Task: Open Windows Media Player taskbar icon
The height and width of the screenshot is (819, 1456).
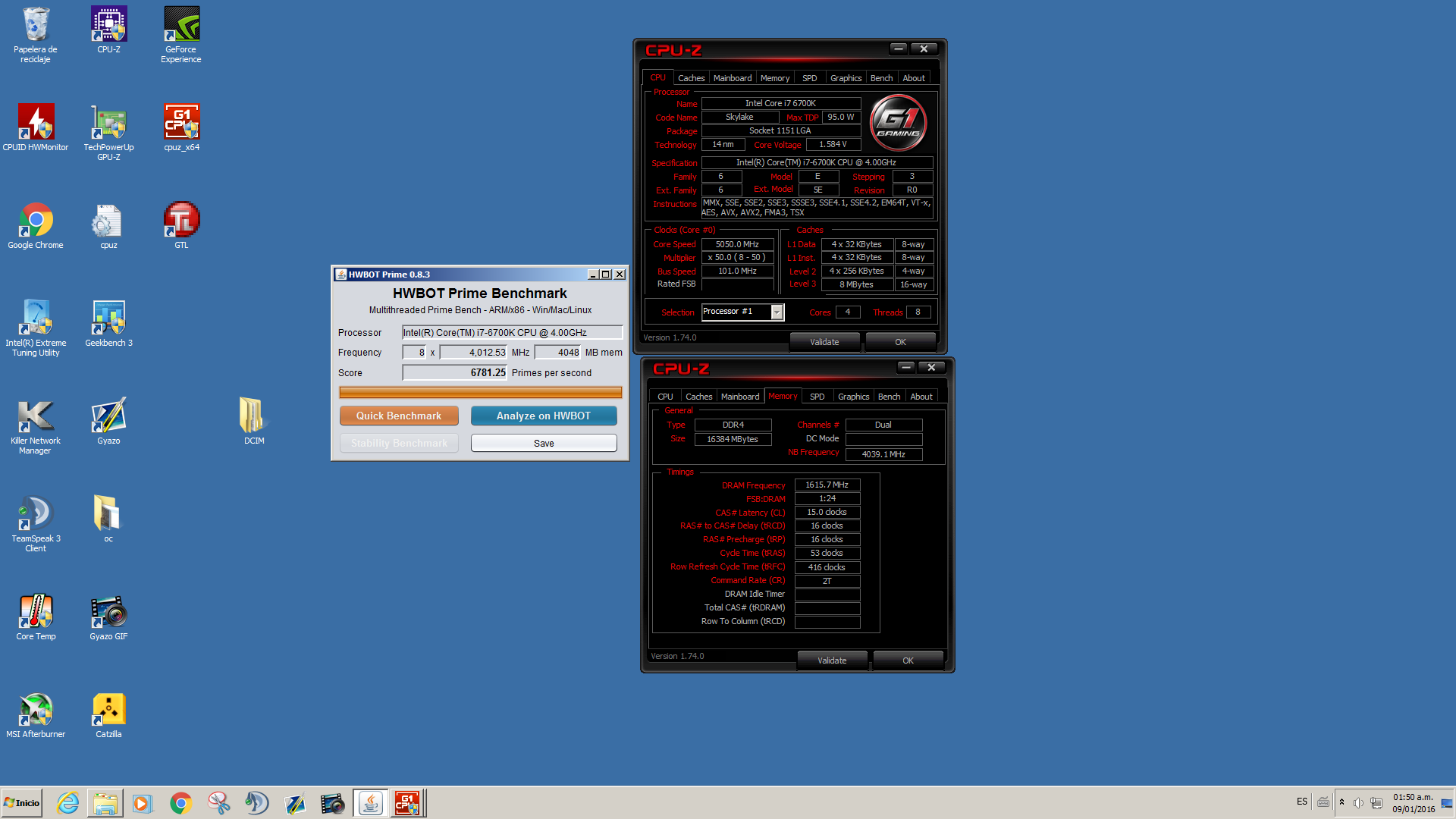Action: coord(143,803)
